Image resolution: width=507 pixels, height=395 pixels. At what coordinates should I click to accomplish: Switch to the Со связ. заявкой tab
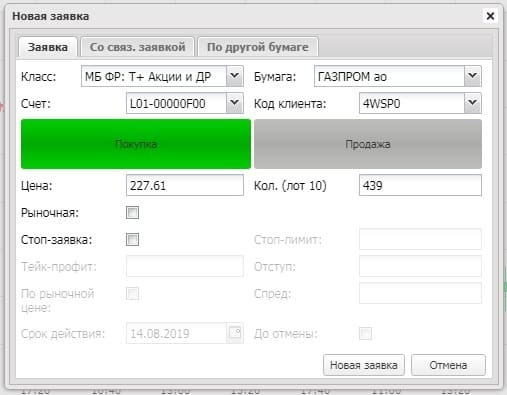tap(137, 47)
